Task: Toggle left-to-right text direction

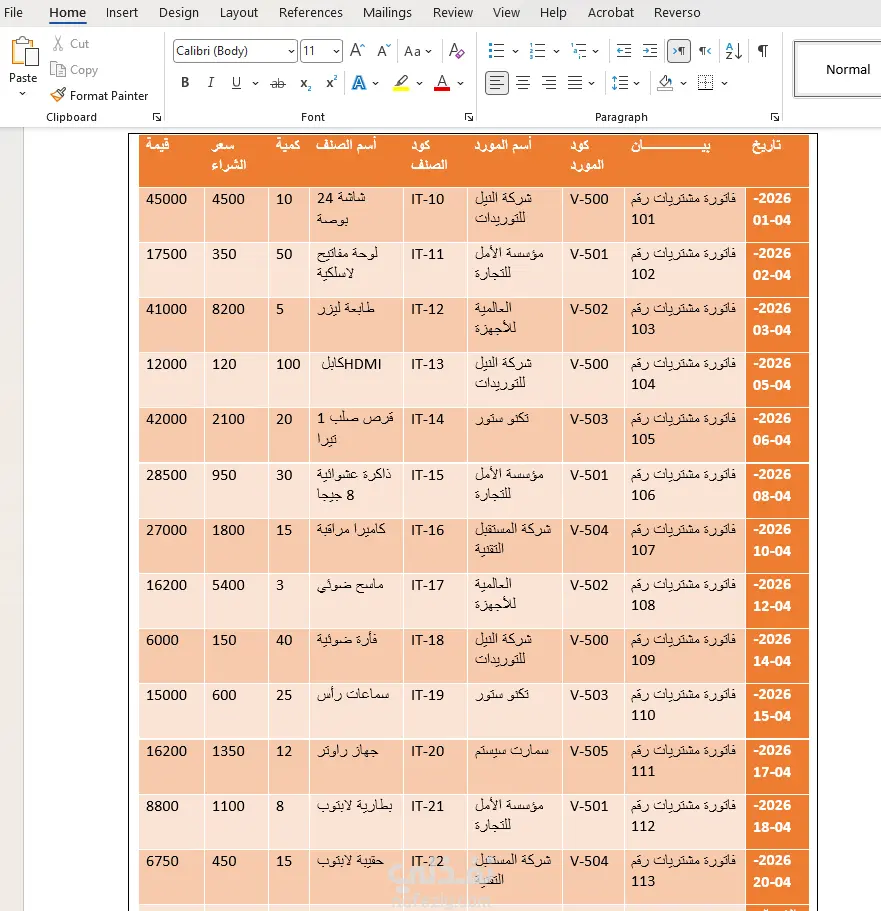Action: [679, 51]
